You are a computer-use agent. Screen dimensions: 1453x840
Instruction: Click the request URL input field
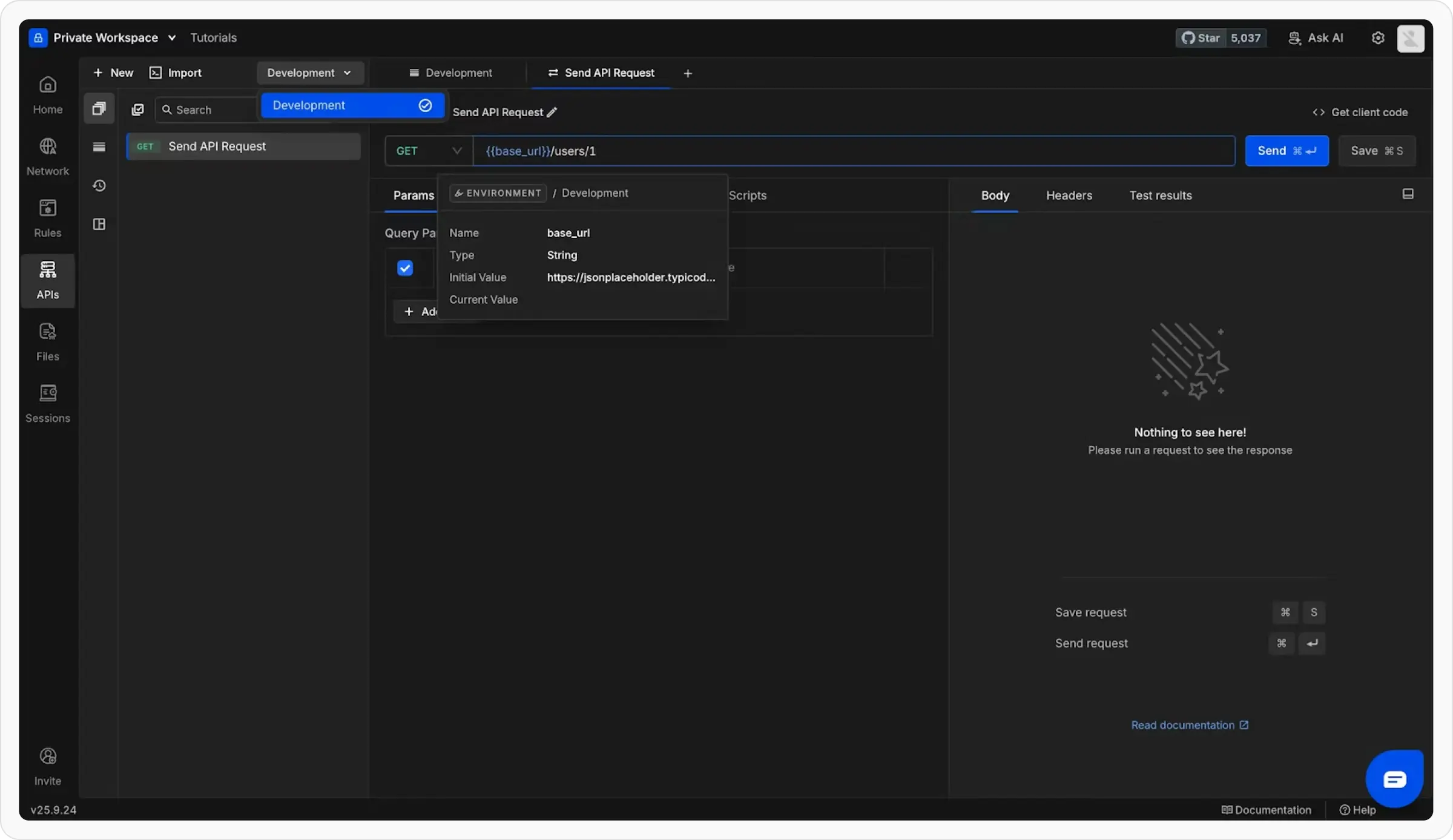(x=848, y=151)
